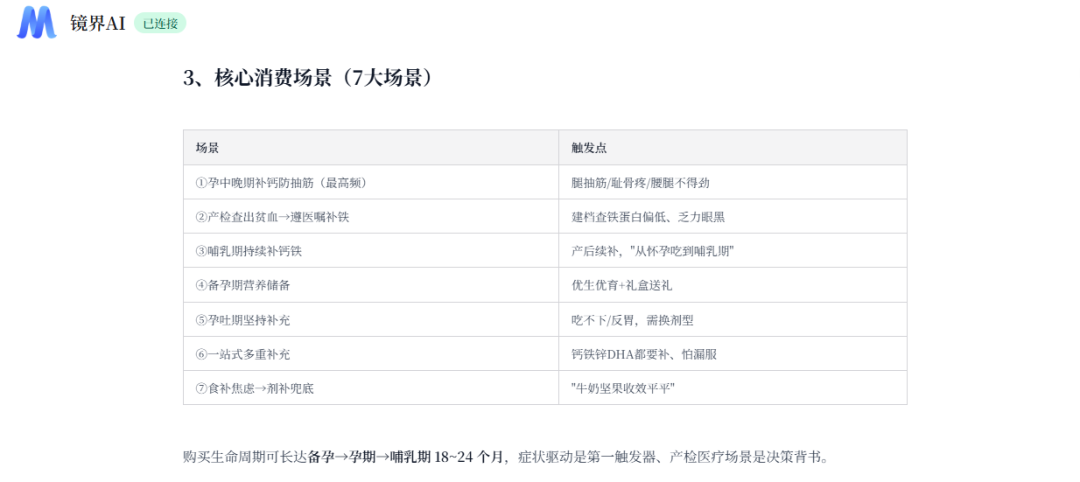Select row ④备孕期营养储备
1080x482 pixels.
pos(545,285)
